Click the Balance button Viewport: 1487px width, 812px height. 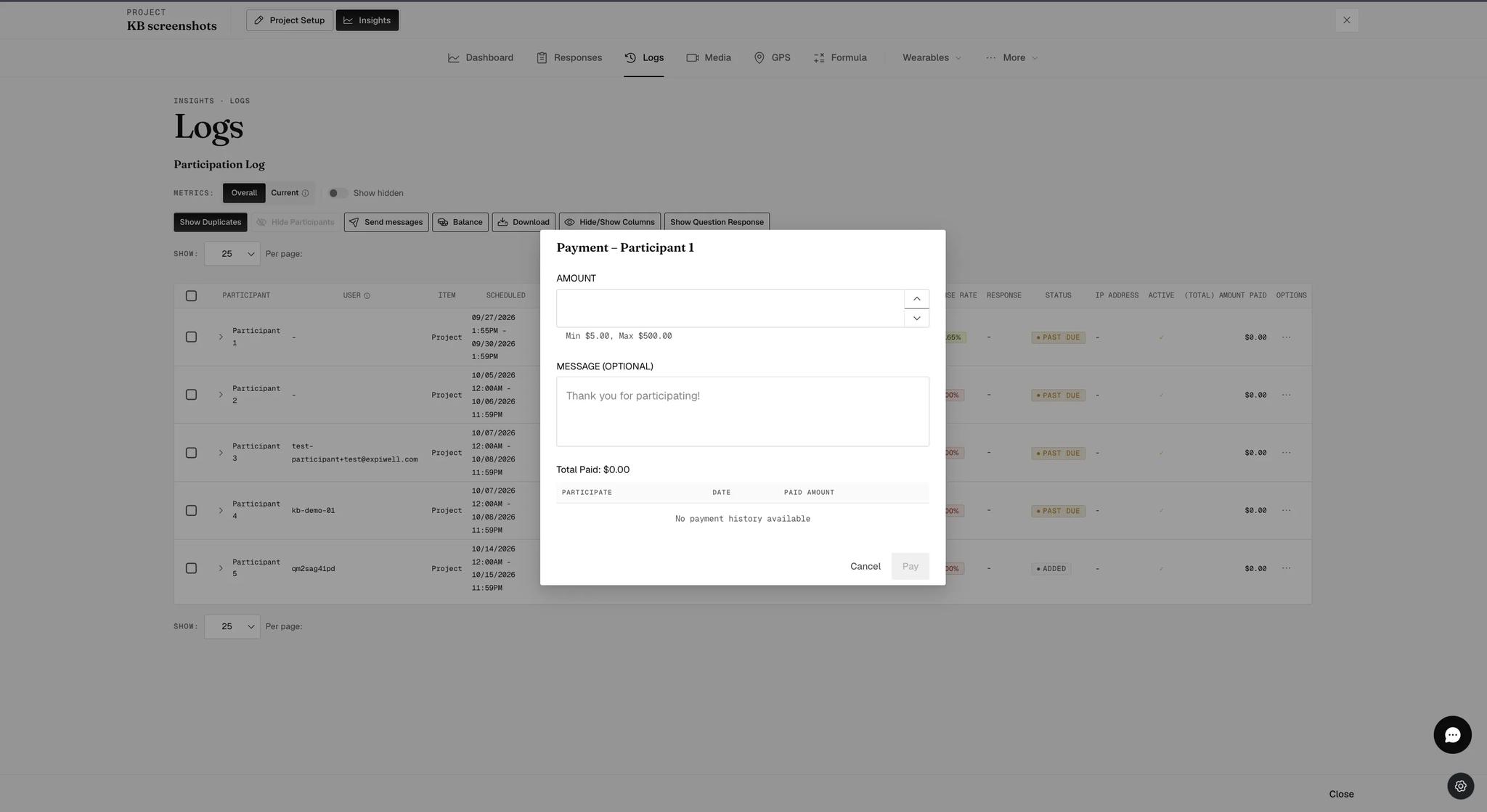[460, 223]
